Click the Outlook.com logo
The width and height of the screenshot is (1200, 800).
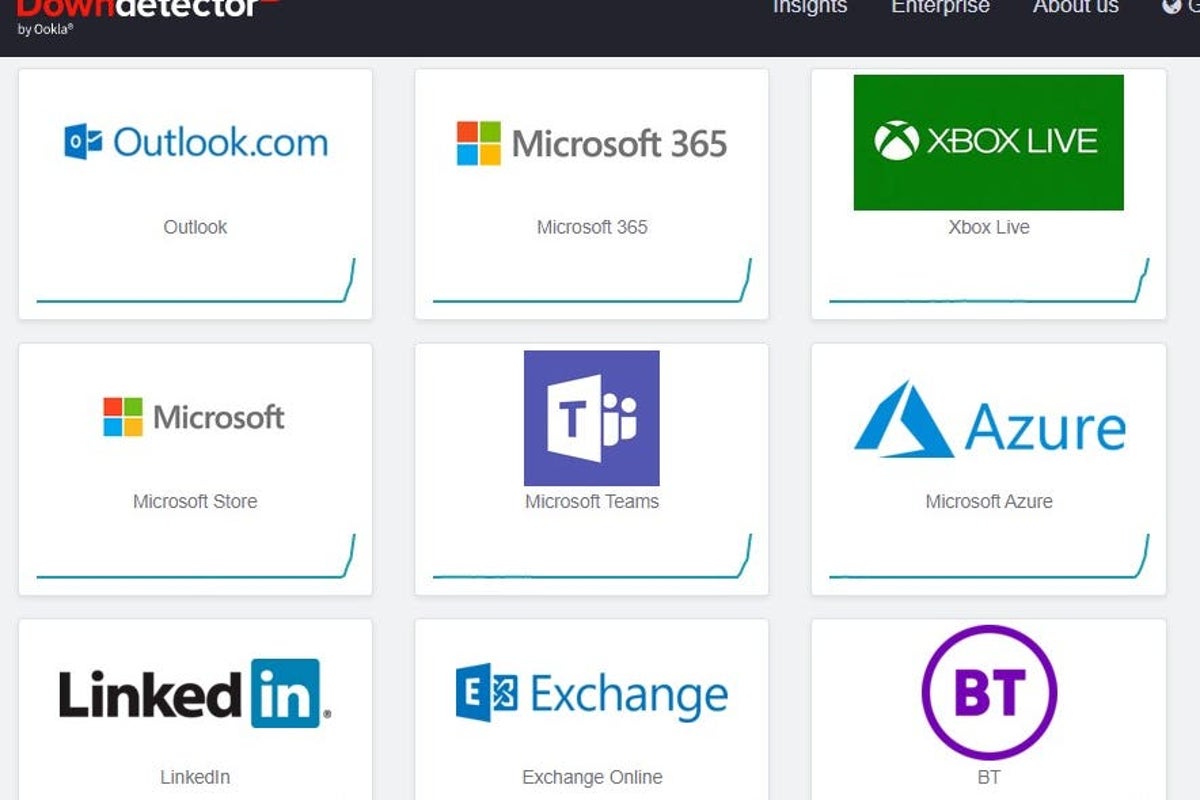point(196,142)
